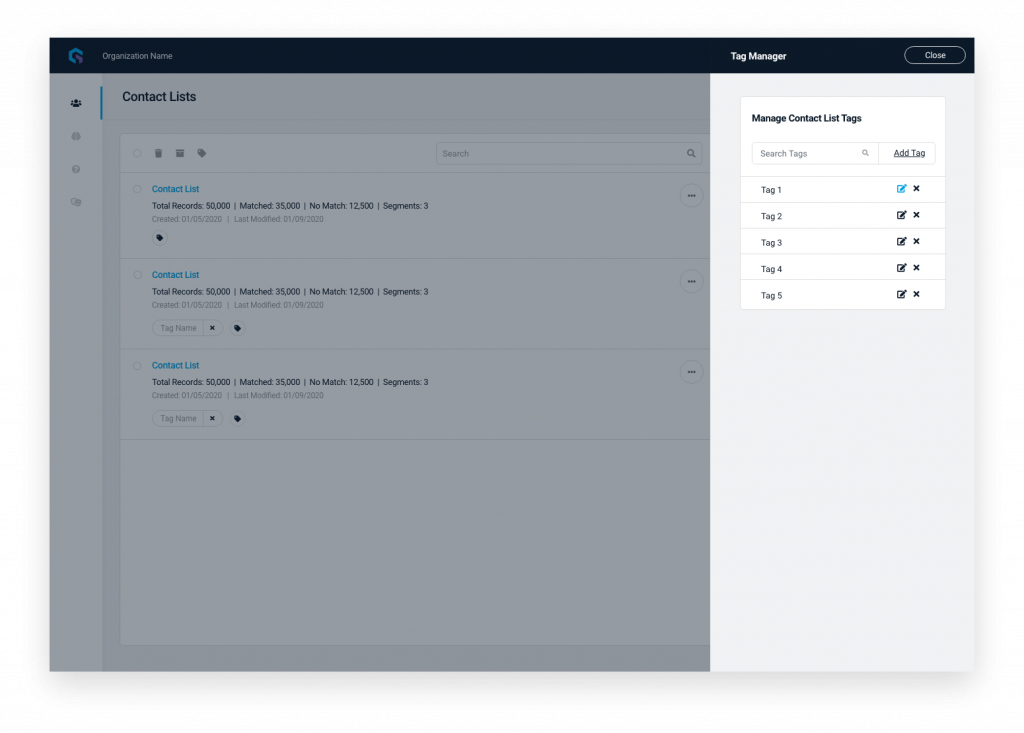Open the ellipsis menu for first Contact List
Image resolution: width=1024 pixels, height=733 pixels.
(x=691, y=196)
